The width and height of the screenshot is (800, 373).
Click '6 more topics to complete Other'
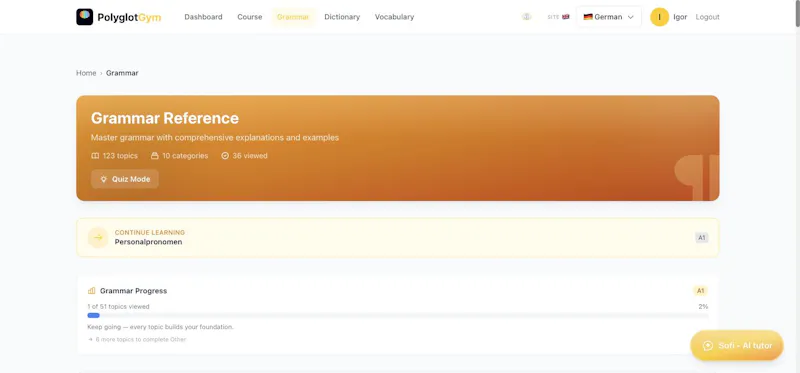(141, 339)
